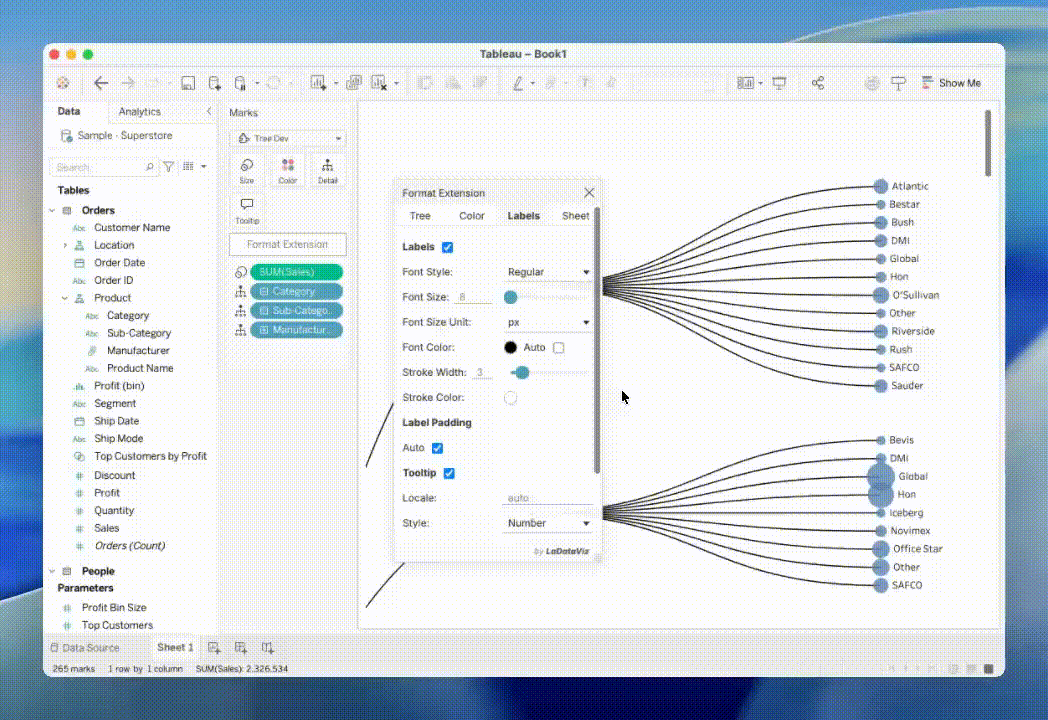Image resolution: width=1048 pixels, height=720 pixels.
Task: Switch to the Analytics pane tab
Action: (139, 112)
